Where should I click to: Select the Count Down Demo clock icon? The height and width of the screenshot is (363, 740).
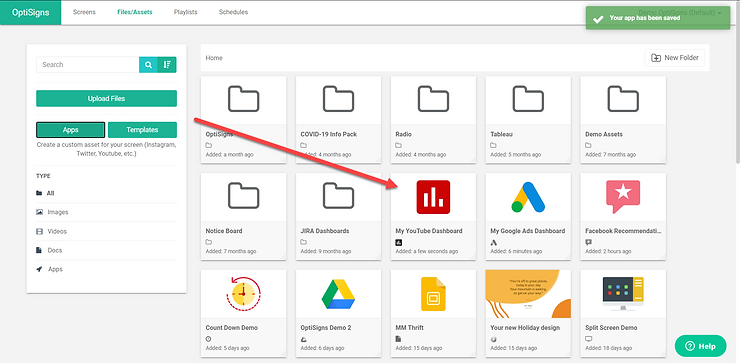(244, 294)
